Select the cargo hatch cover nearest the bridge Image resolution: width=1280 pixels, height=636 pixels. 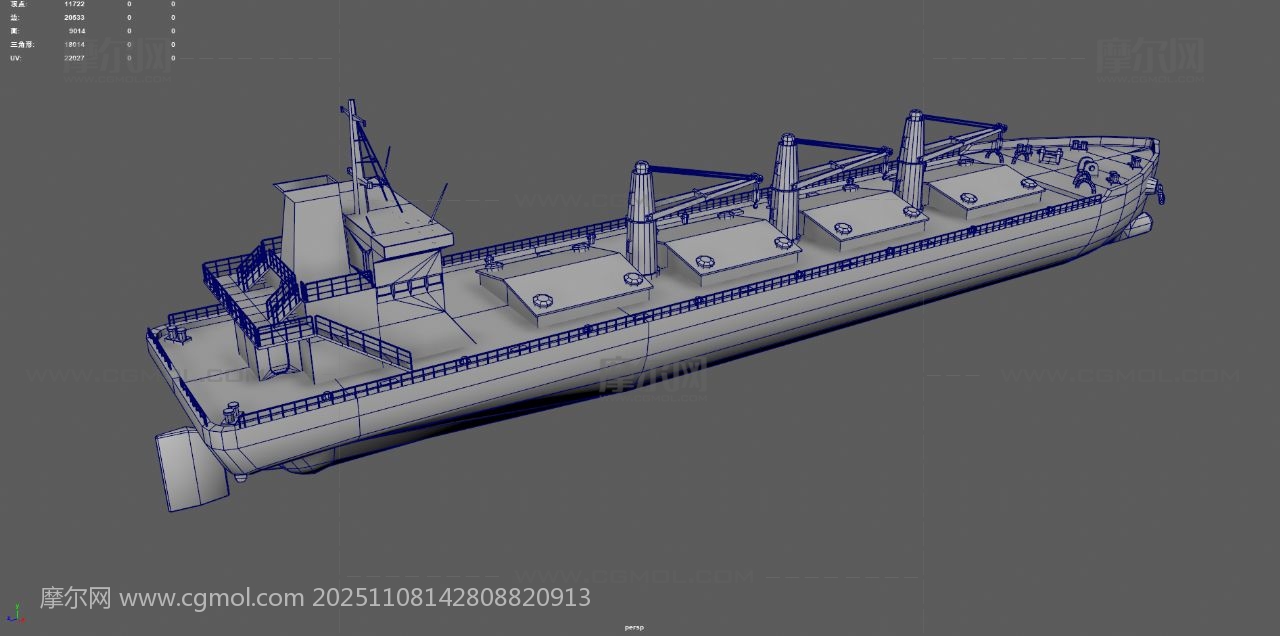pos(565,283)
